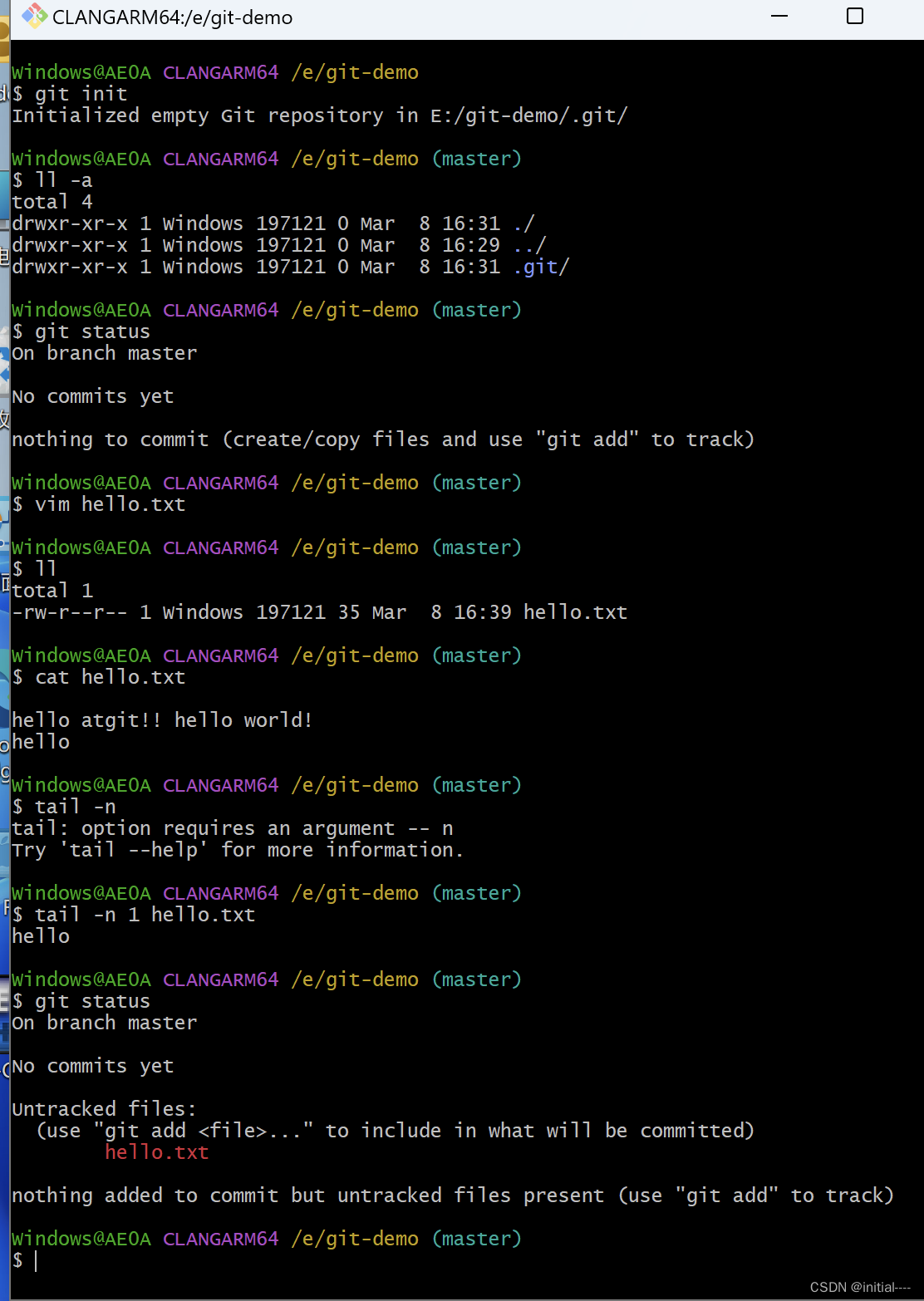Screen dimensions: 924x1301
Task: Select the Untracked files header line
Action: click(x=105, y=1108)
